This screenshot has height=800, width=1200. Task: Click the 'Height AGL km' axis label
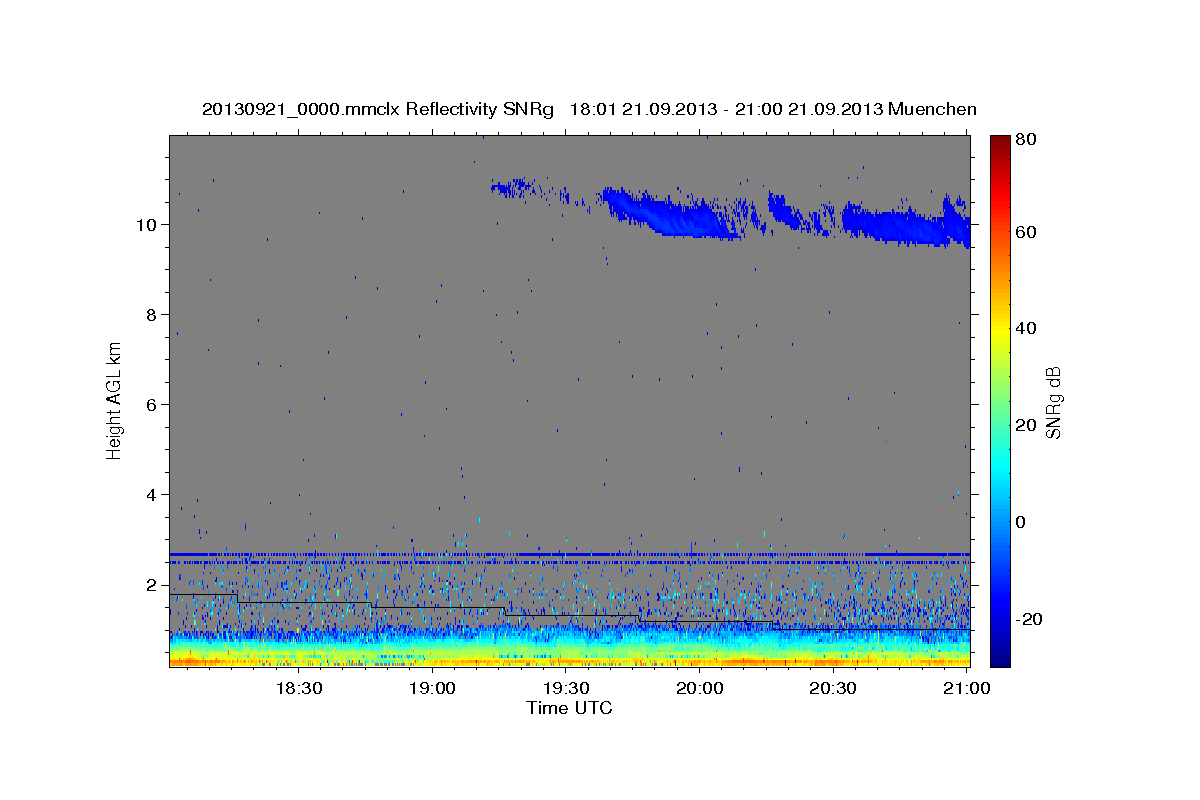[115, 400]
